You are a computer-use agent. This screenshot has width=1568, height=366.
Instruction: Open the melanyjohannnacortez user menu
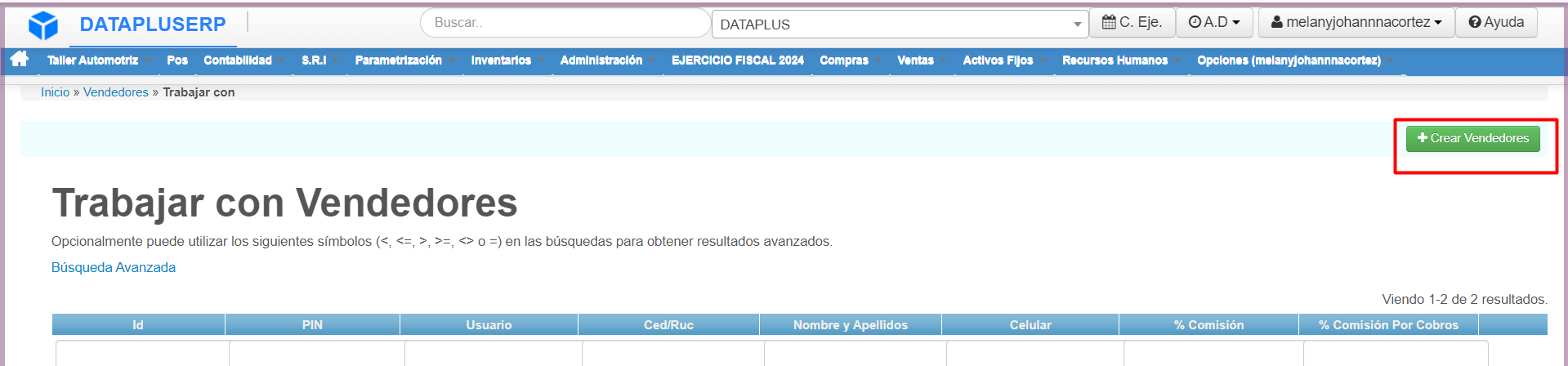[x=1356, y=22]
